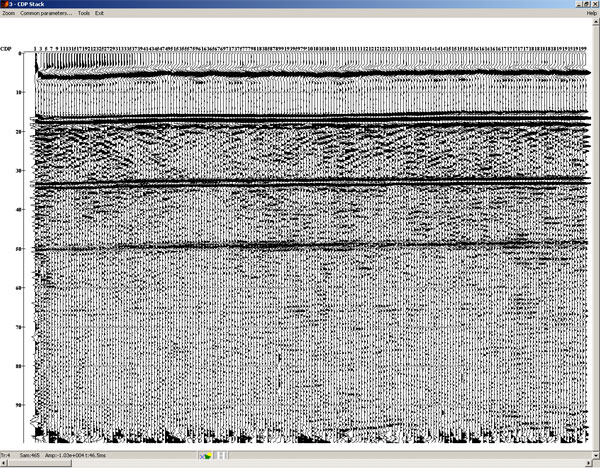Open the Zoom menu
This screenshot has height=468, width=600.
pos(8,13)
